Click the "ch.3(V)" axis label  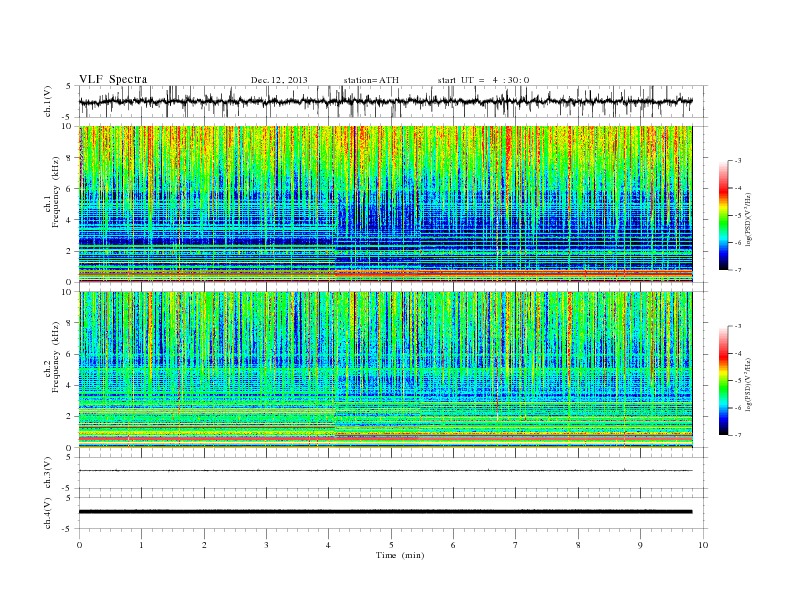pos(48,473)
